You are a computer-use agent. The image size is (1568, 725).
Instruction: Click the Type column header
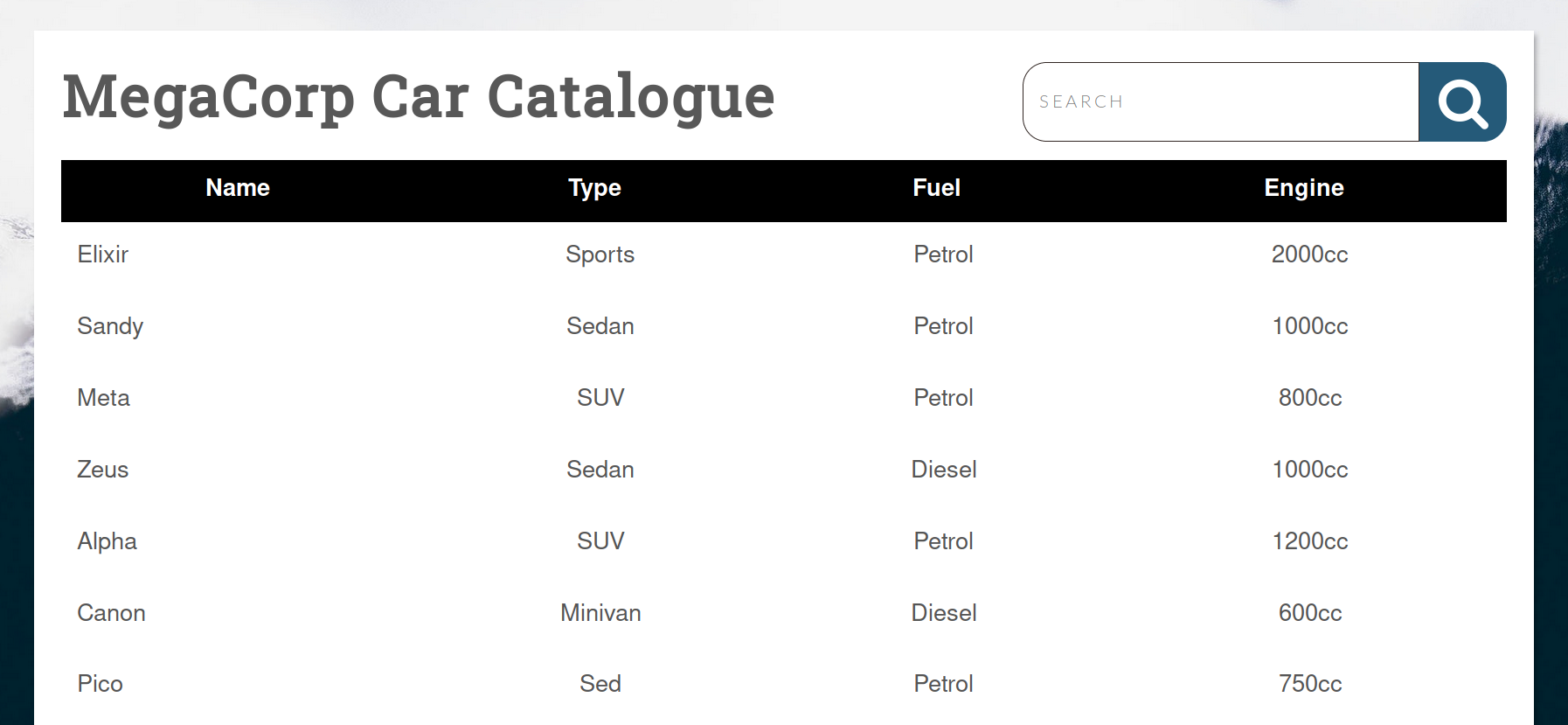pyautogui.click(x=594, y=188)
